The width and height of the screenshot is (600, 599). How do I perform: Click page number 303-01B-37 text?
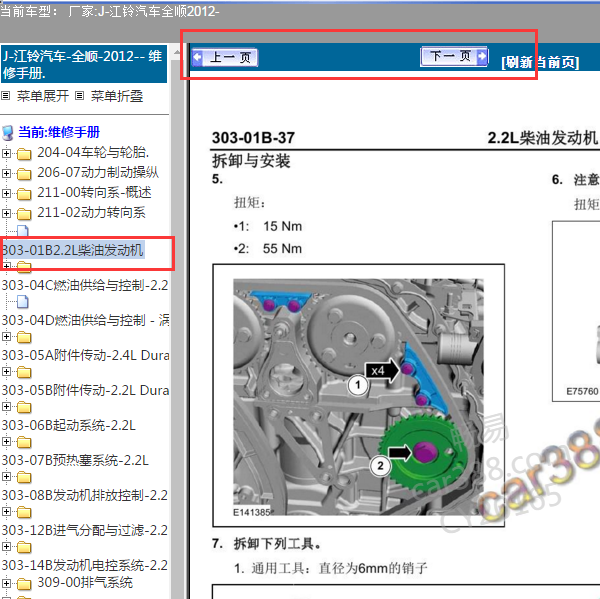253,138
